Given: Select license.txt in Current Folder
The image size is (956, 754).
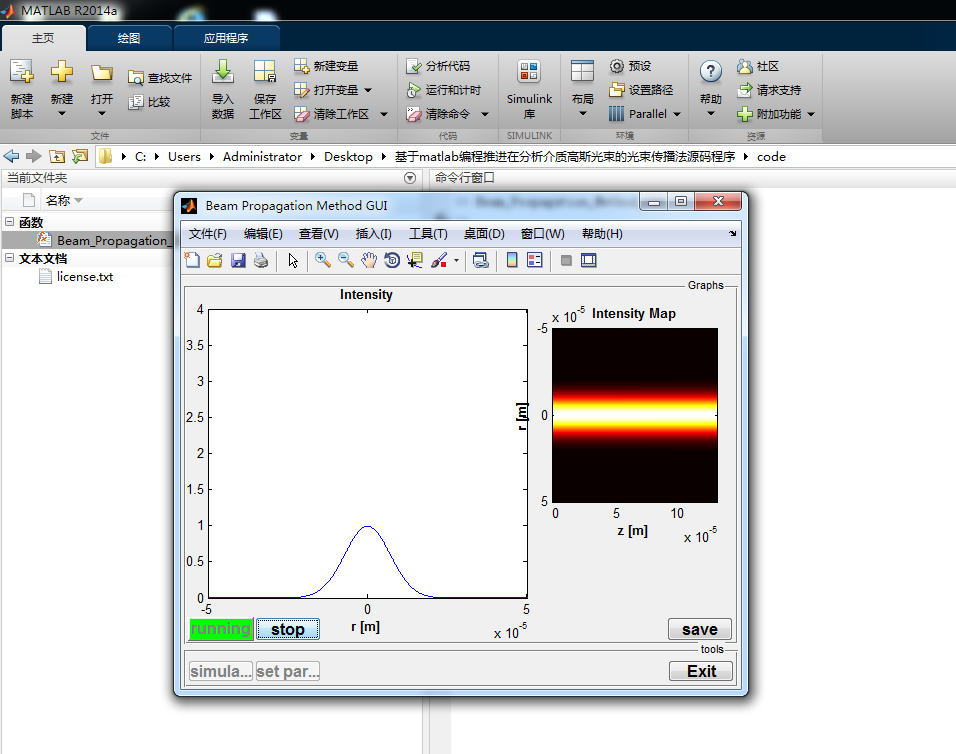Looking at the screenshot, I should (85, 277).
